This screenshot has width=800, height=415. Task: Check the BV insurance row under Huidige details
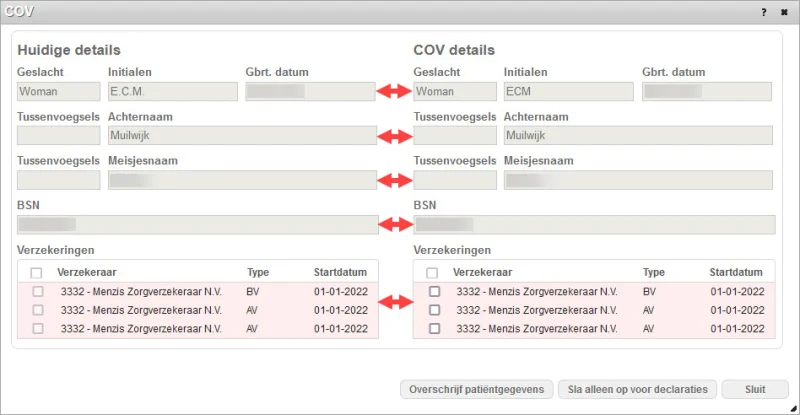coord(38,292)
